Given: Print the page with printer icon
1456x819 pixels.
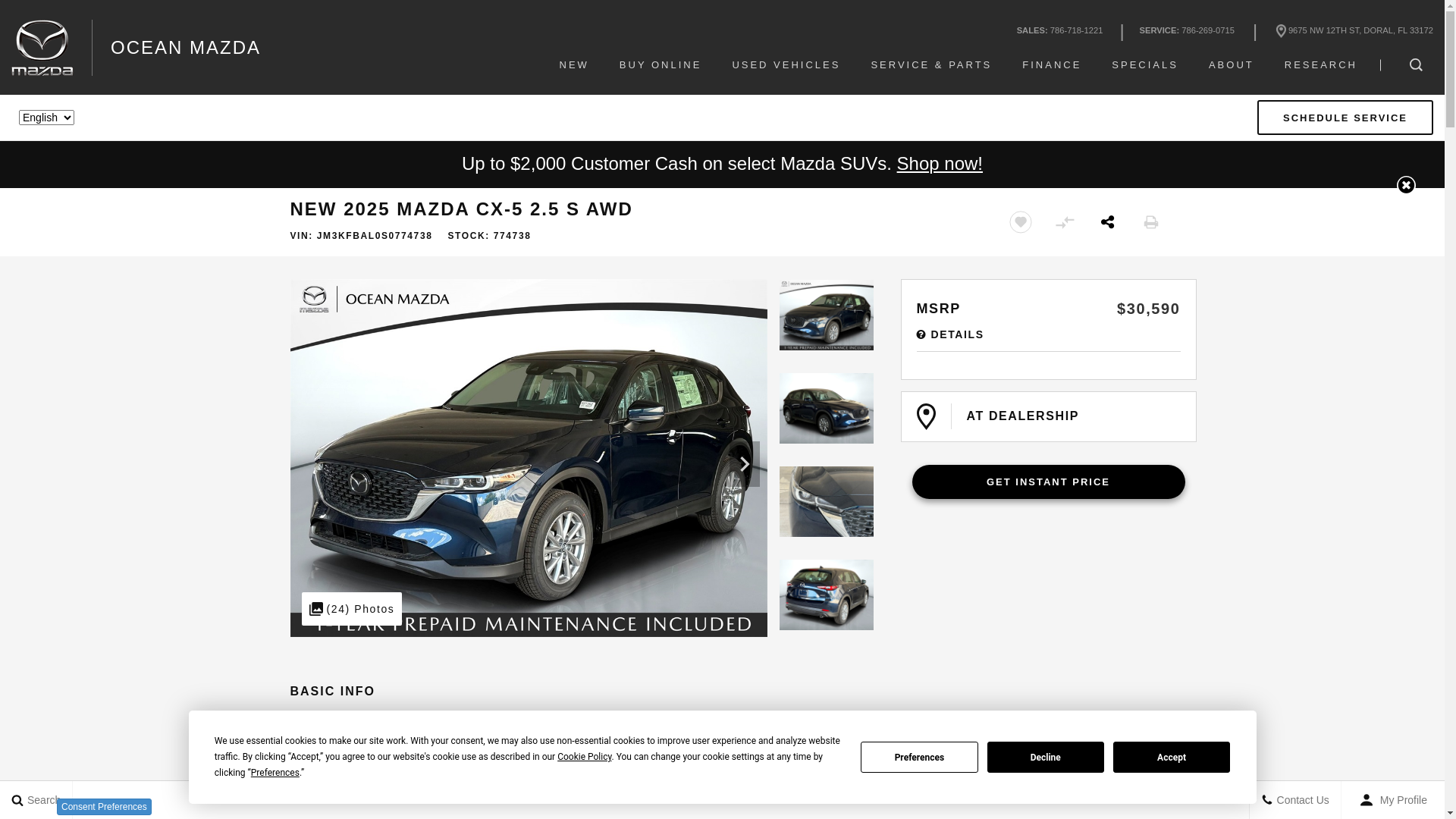Looking at the screenshot, I should coord(1151,222).
